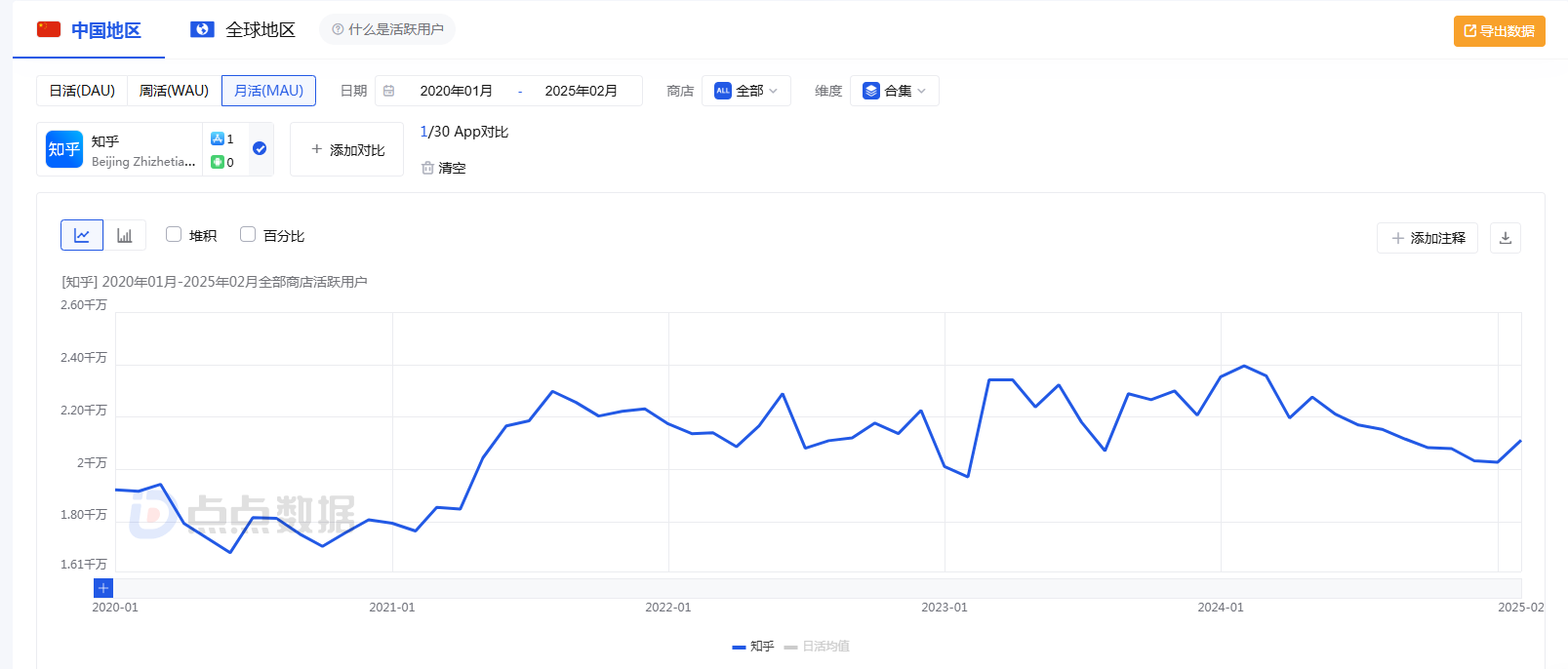1568x669 pixels.
Task: Switch to the 全球地区 tab
Action: (x=243, y=30)
